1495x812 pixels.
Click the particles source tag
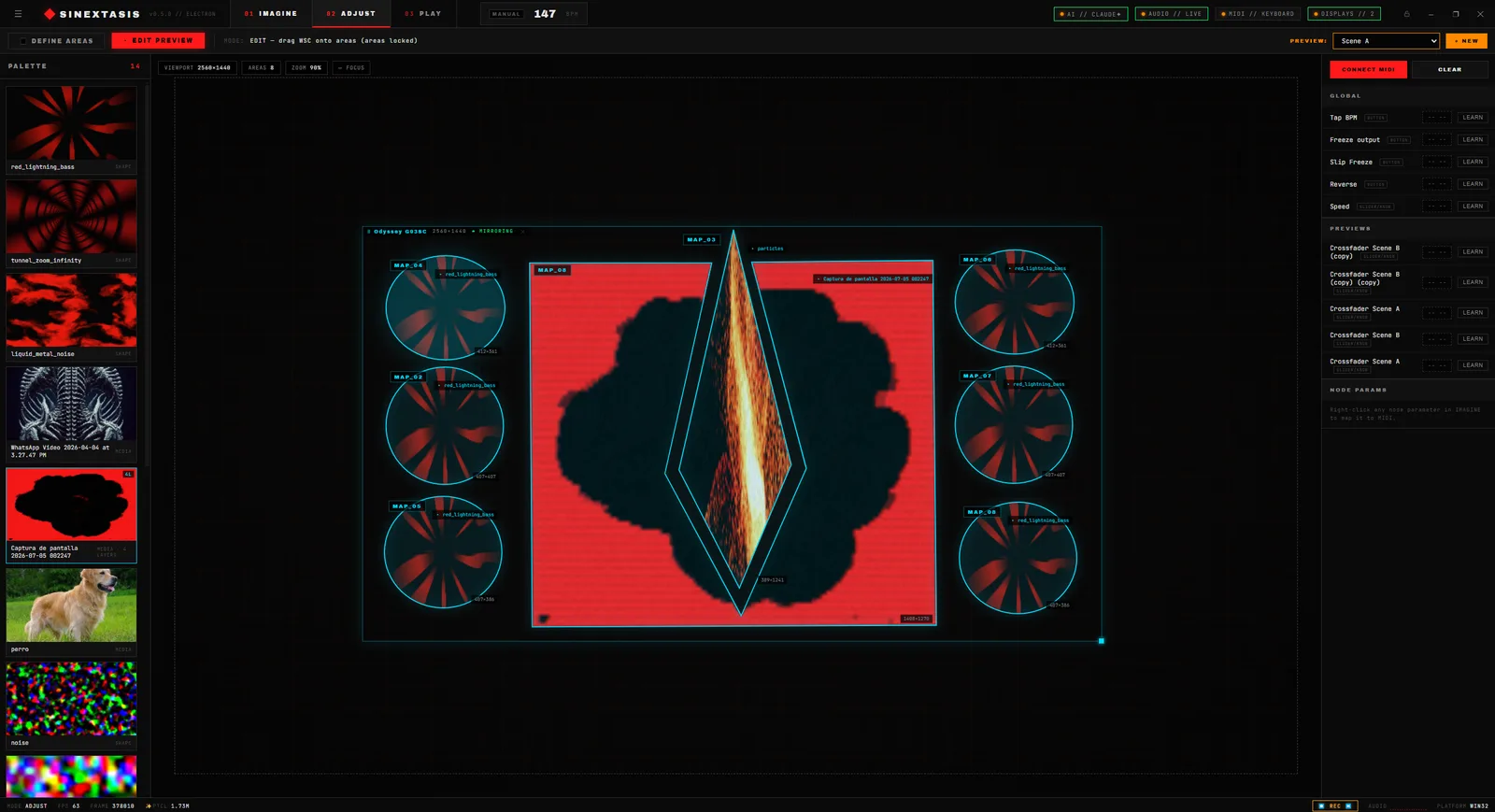(767, 249)
